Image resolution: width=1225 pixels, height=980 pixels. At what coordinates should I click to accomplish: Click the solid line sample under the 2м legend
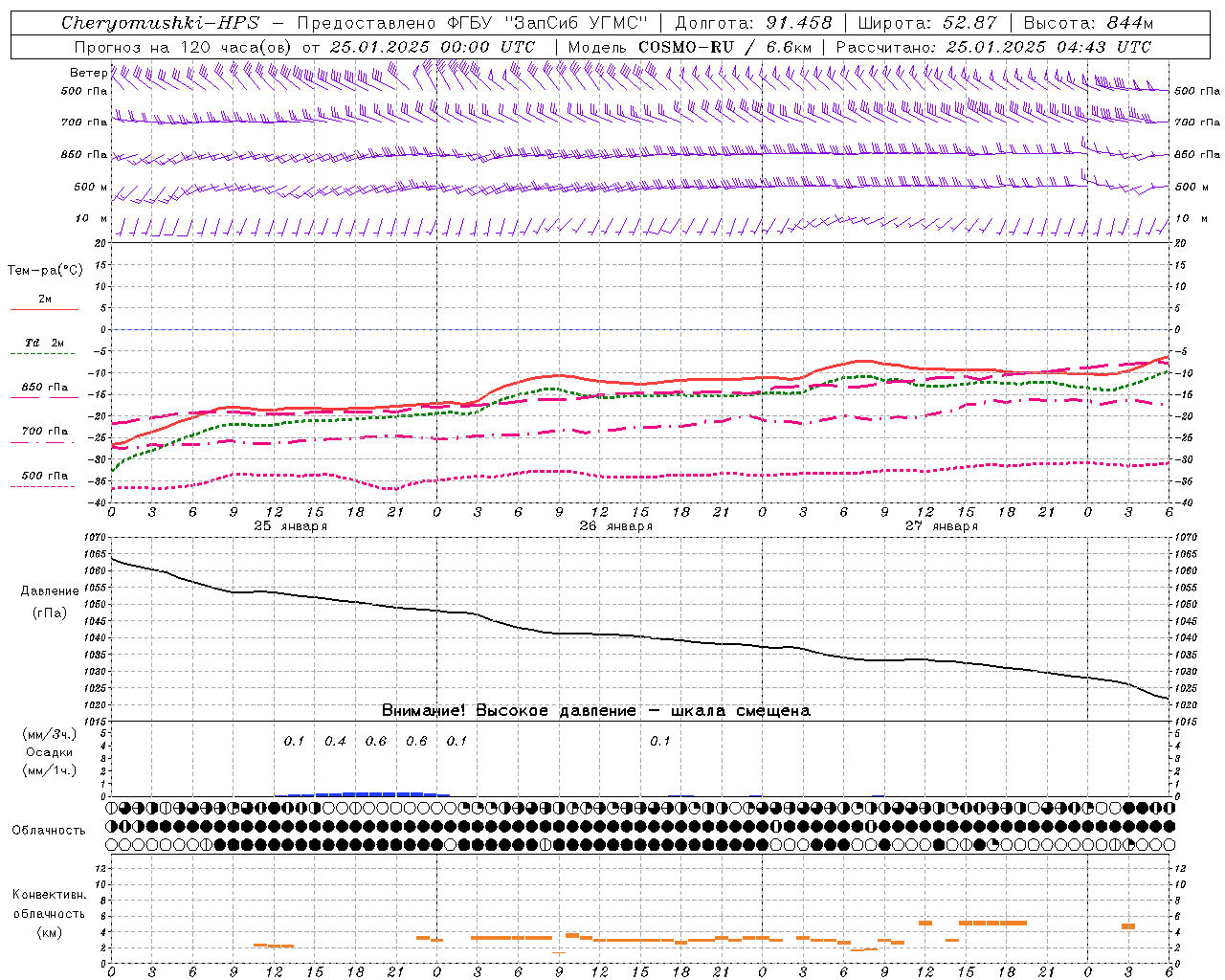click(44, 310)
